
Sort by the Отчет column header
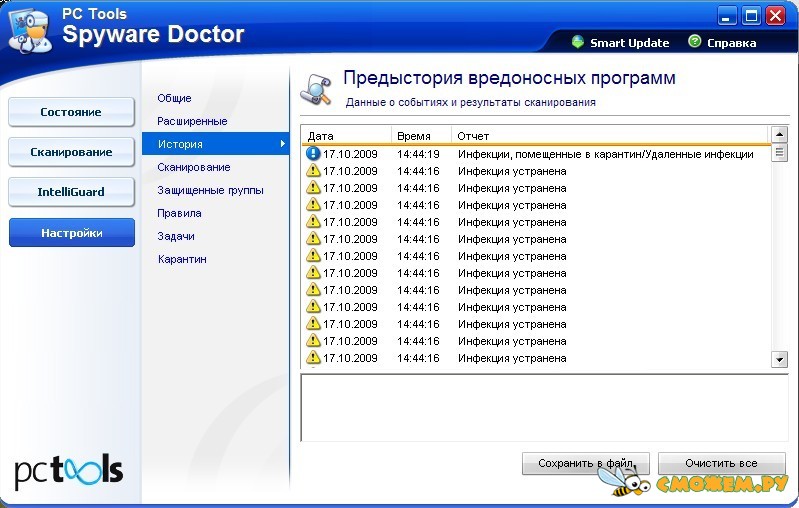coord(609,136)
